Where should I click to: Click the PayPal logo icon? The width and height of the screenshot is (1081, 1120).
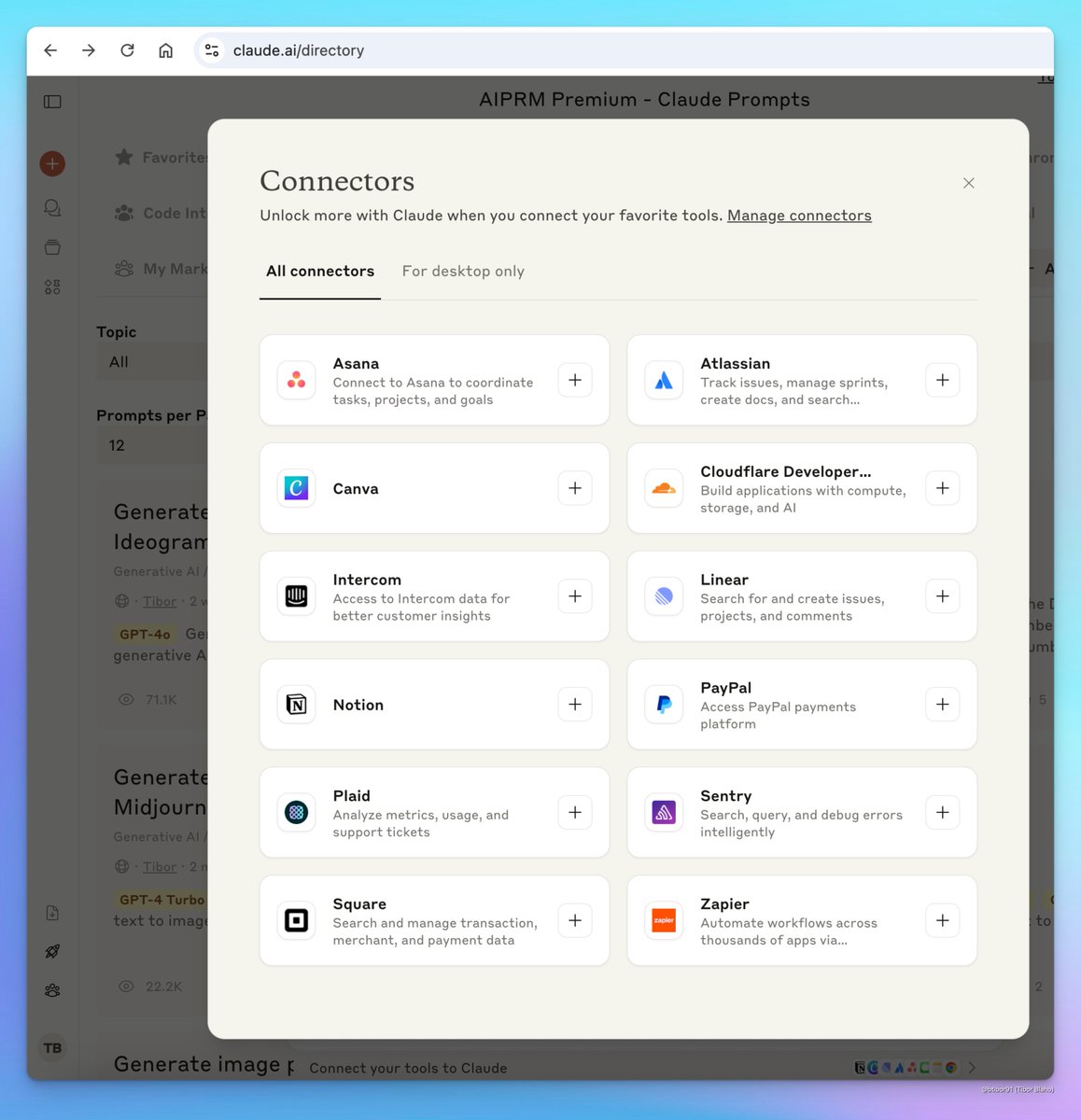[664, 705]
